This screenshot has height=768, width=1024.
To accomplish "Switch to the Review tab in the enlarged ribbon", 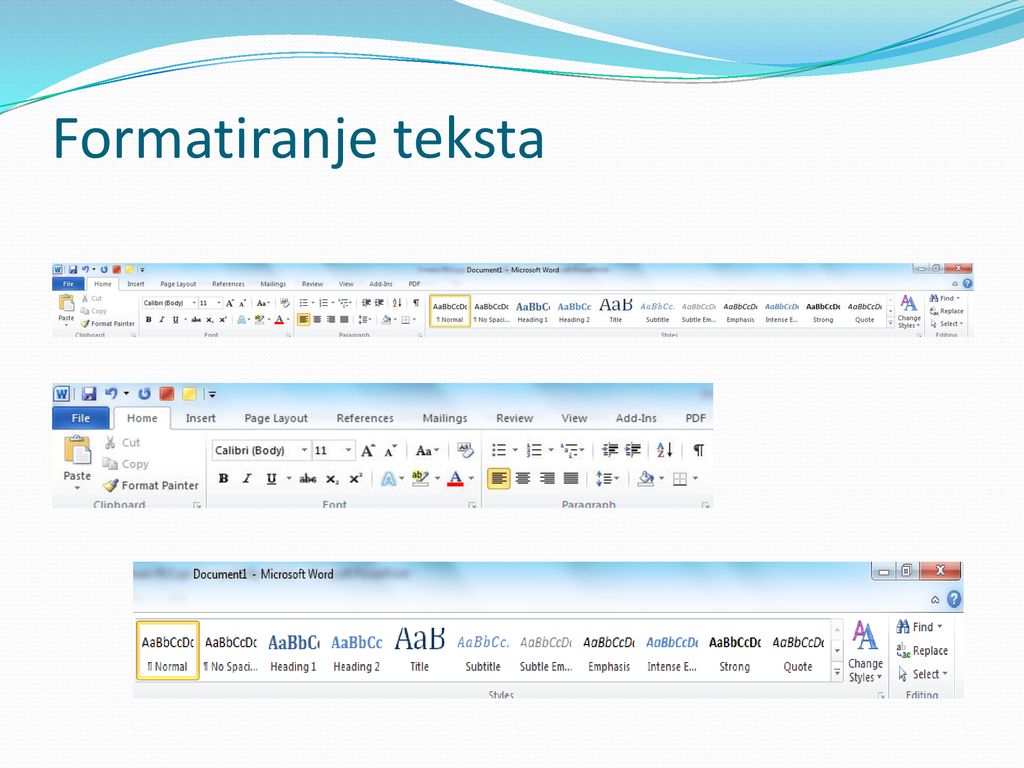I will click(x=515, y=418).
